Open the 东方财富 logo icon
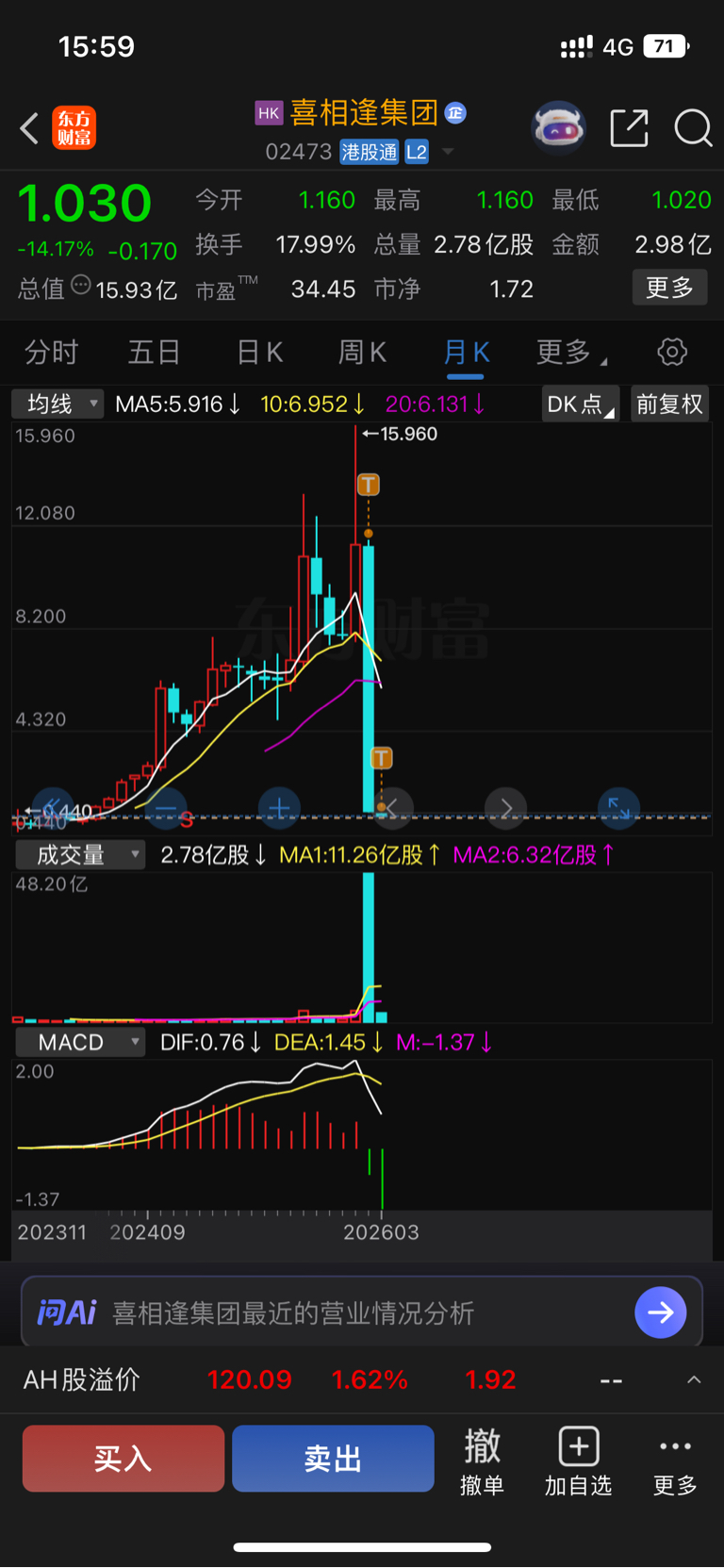The image size is (724, 1568). tap(74, 128)
